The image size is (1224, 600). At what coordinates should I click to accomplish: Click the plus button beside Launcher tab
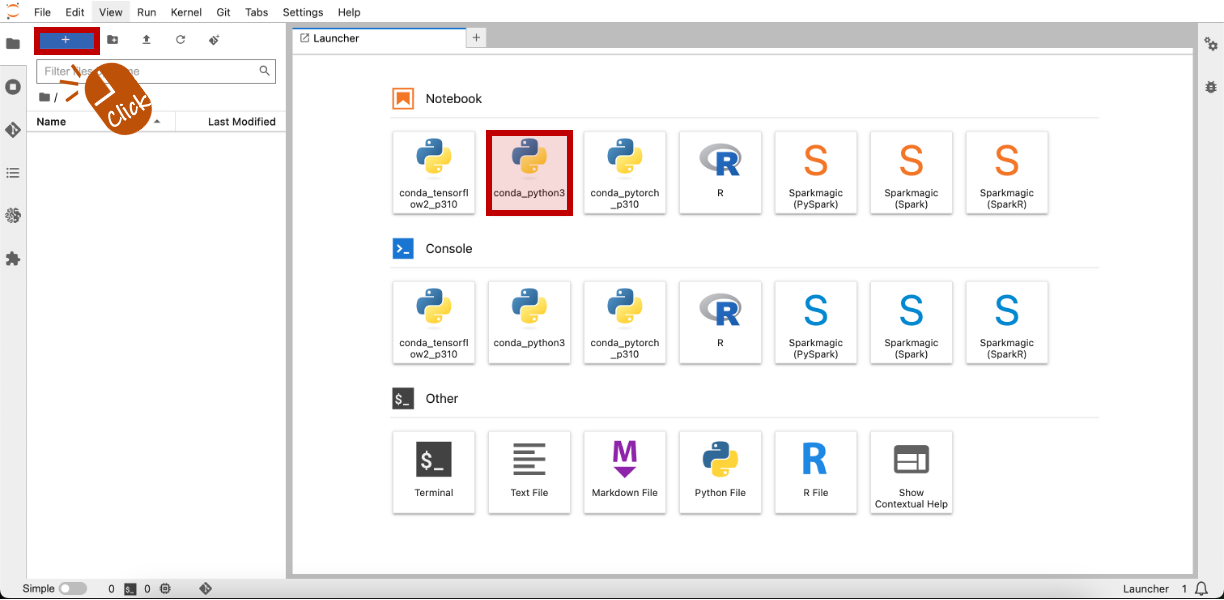477,38
